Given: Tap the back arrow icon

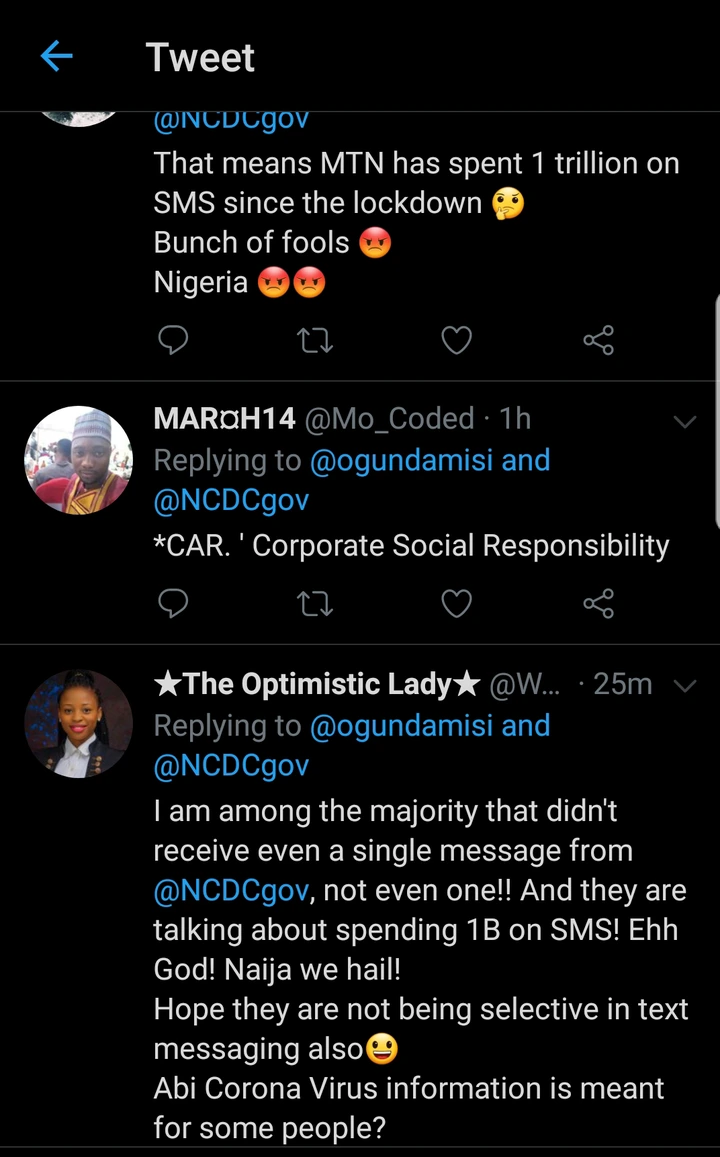Looking at the screenshot, I should (x=57, y=57).
